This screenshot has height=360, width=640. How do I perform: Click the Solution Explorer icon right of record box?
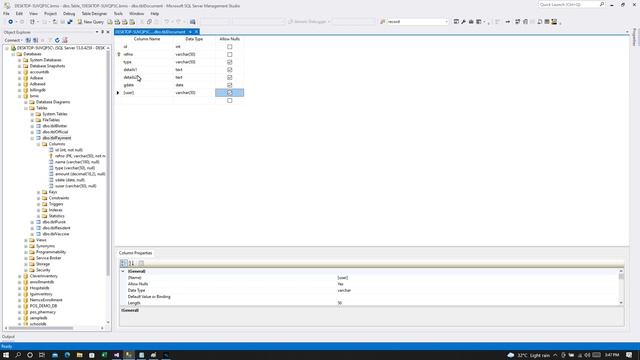coord(456,22)
